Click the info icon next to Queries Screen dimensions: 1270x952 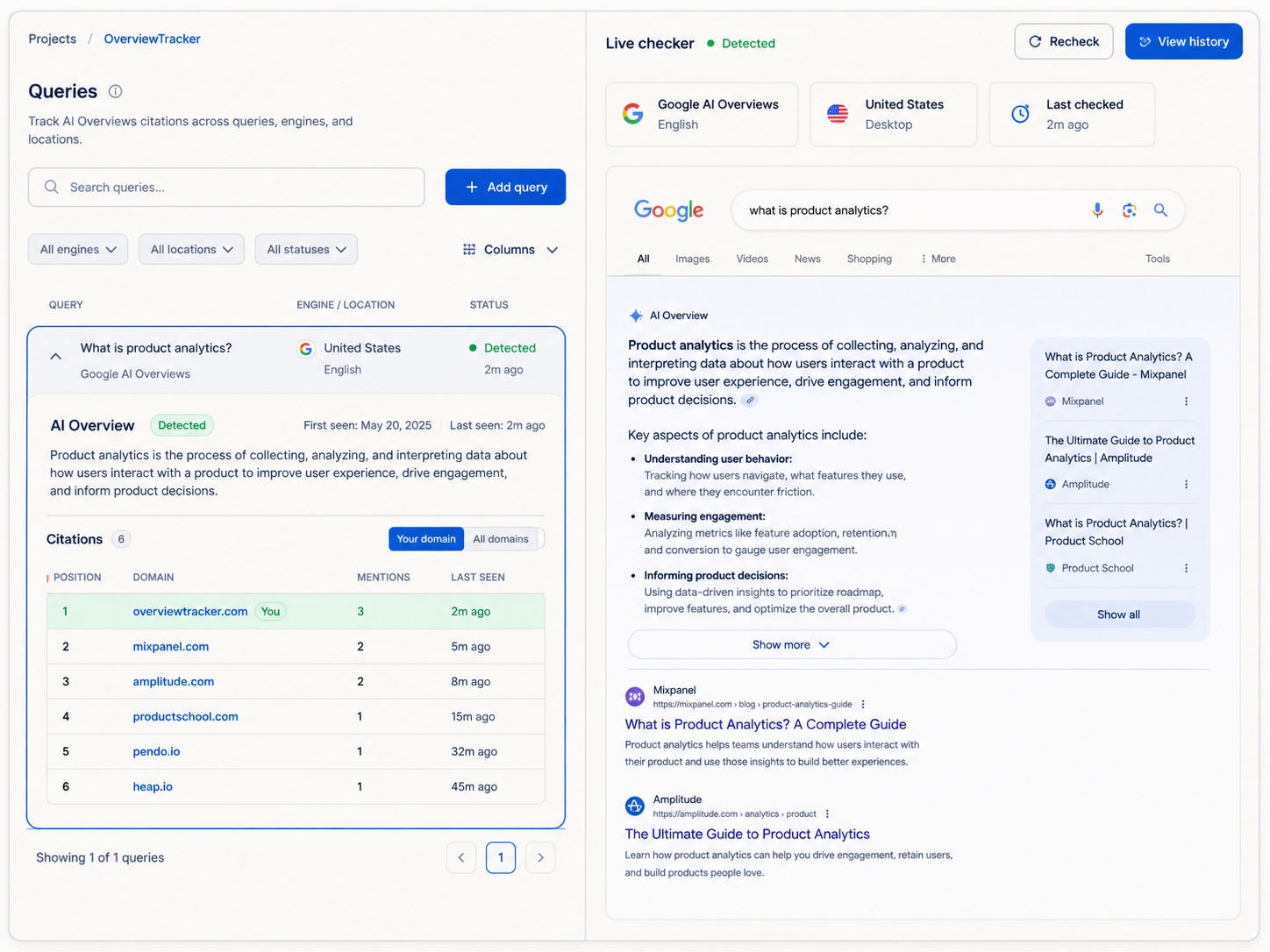[115, 91]
